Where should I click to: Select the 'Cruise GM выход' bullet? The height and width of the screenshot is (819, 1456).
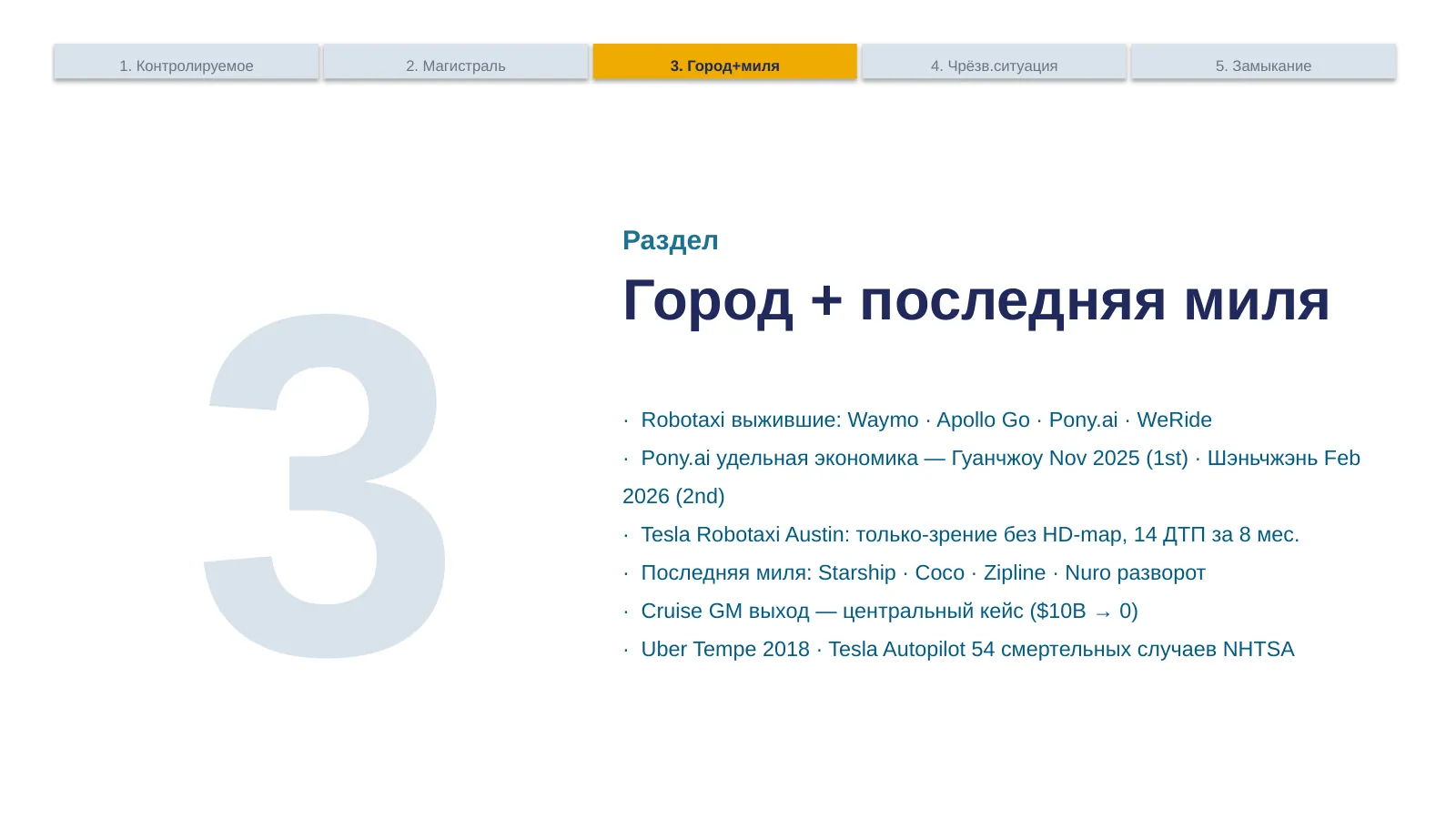pyautogui.click(x=880, y=611)
